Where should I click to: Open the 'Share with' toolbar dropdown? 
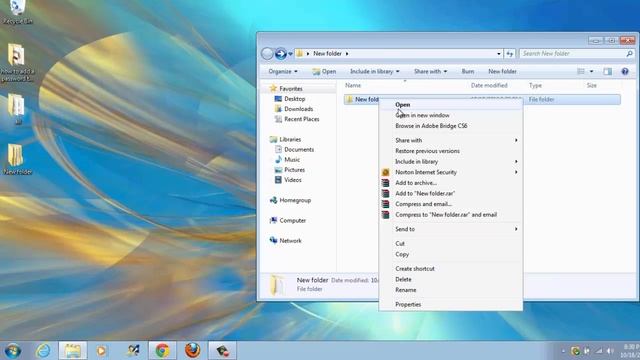click(x=430, y=71)
